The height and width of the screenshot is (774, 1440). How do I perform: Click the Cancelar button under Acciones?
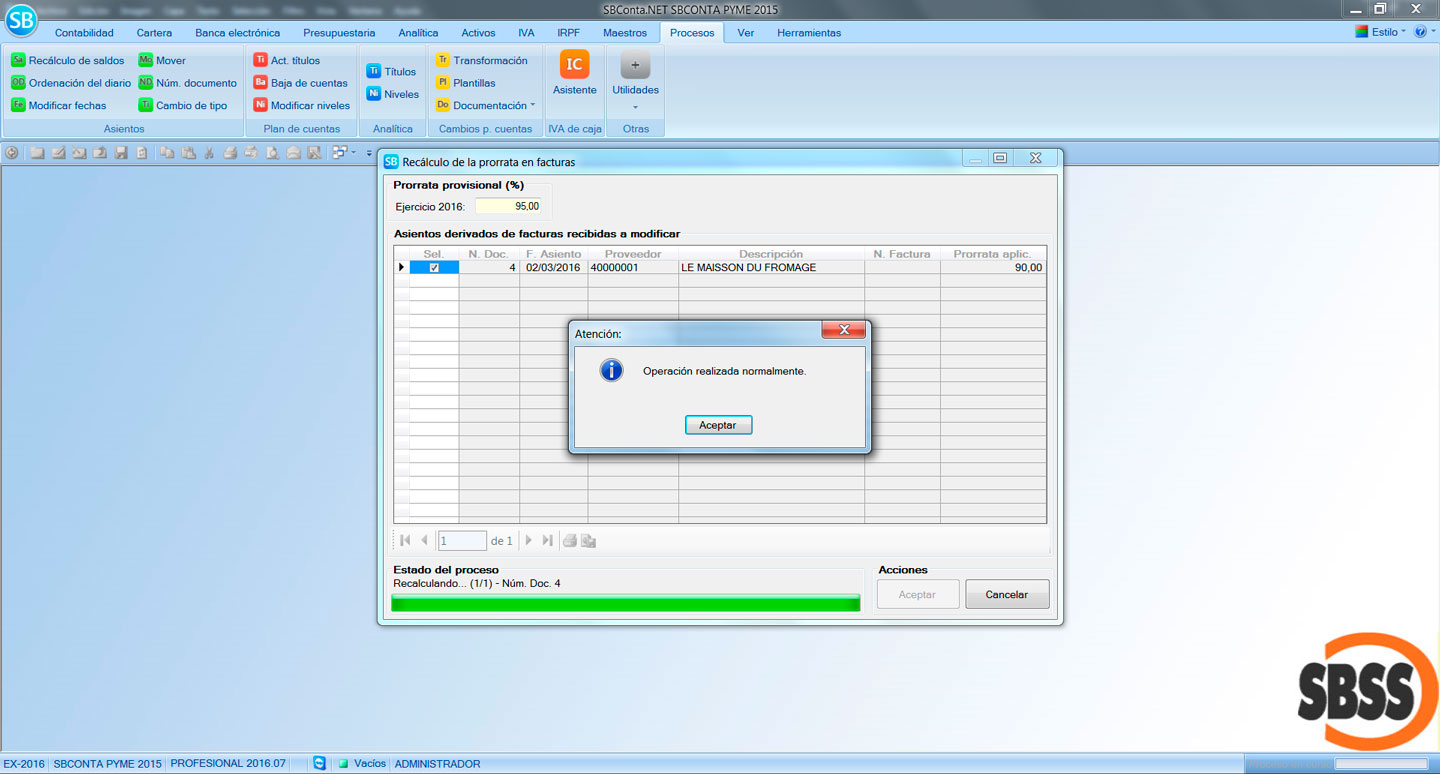1006,595
